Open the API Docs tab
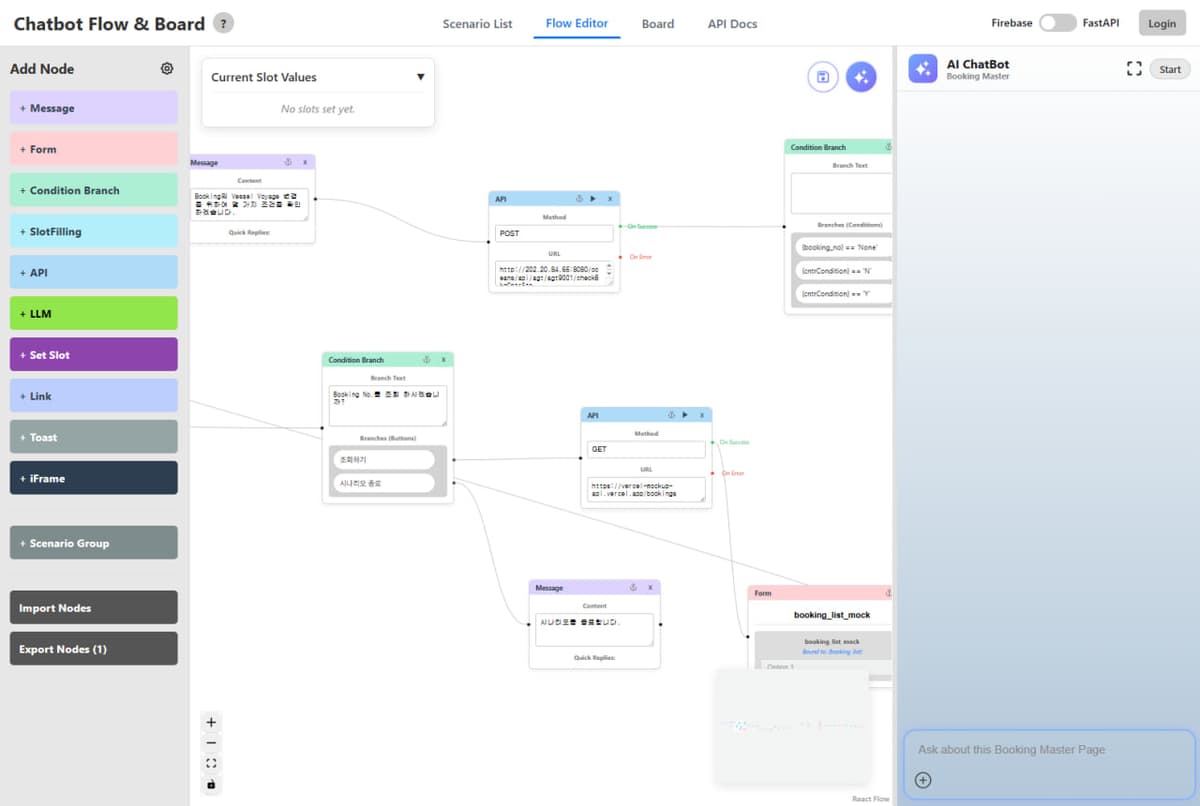Screen dimensions: 1200x806 click(732, 24)
